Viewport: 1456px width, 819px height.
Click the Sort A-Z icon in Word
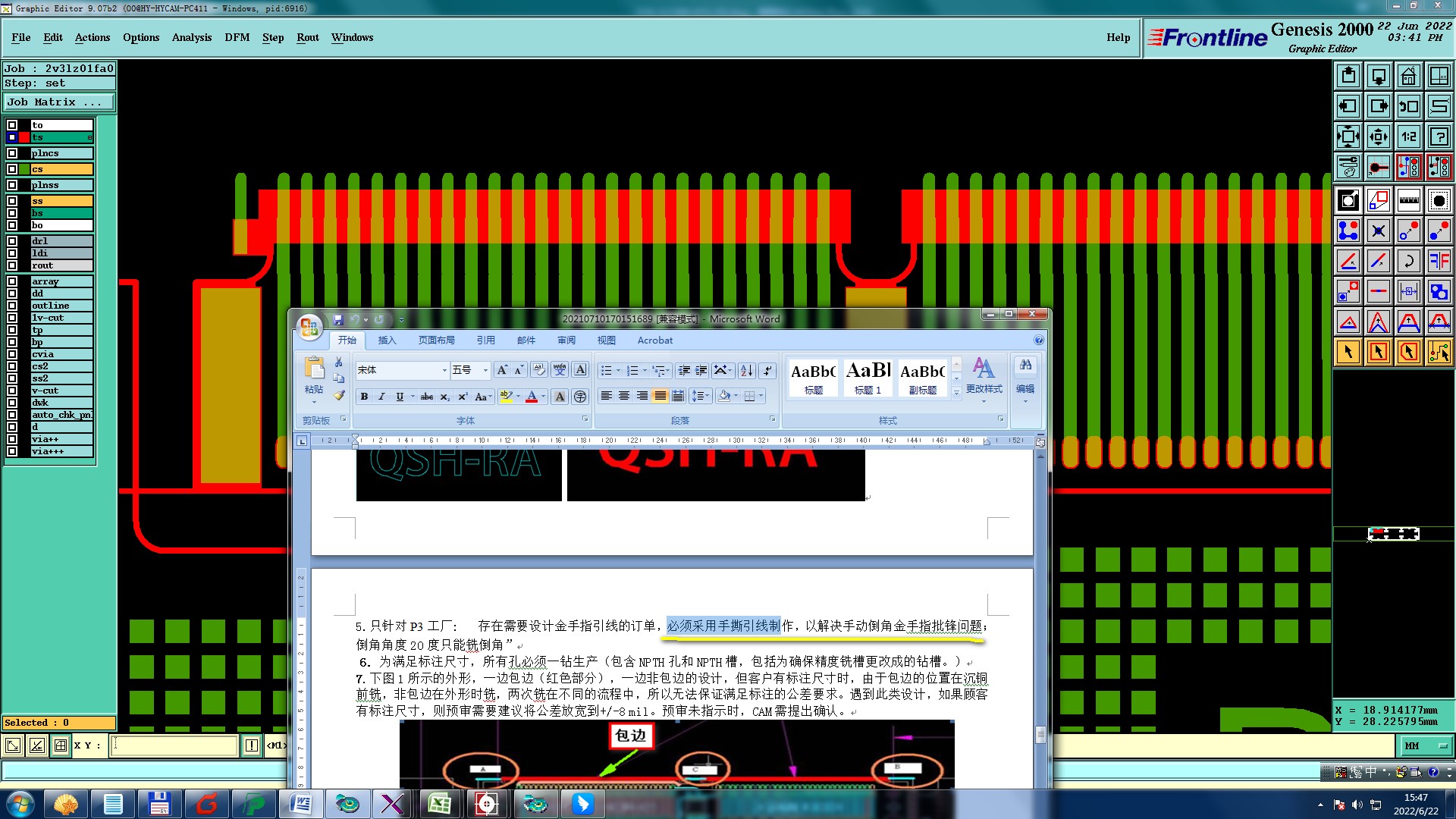coord(747,370)
